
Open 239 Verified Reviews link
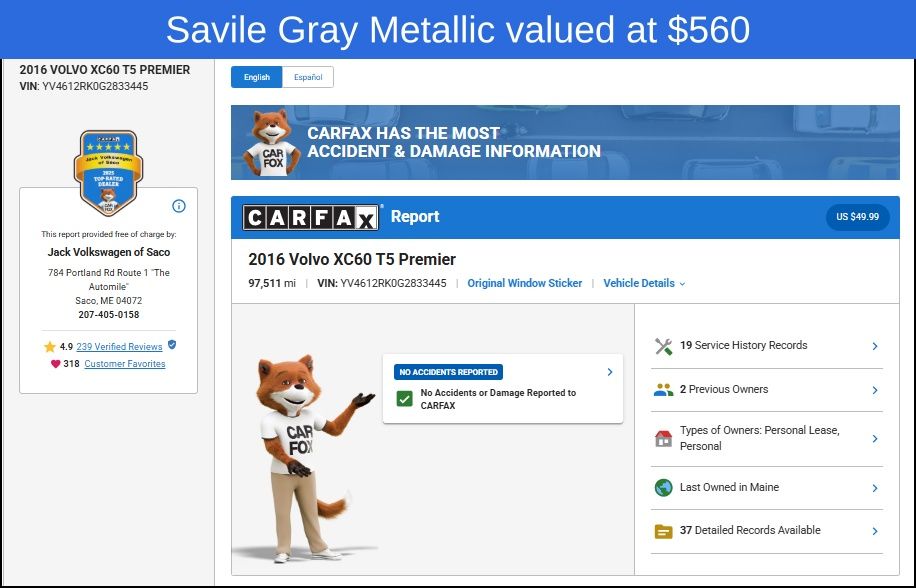coord(119,347)
